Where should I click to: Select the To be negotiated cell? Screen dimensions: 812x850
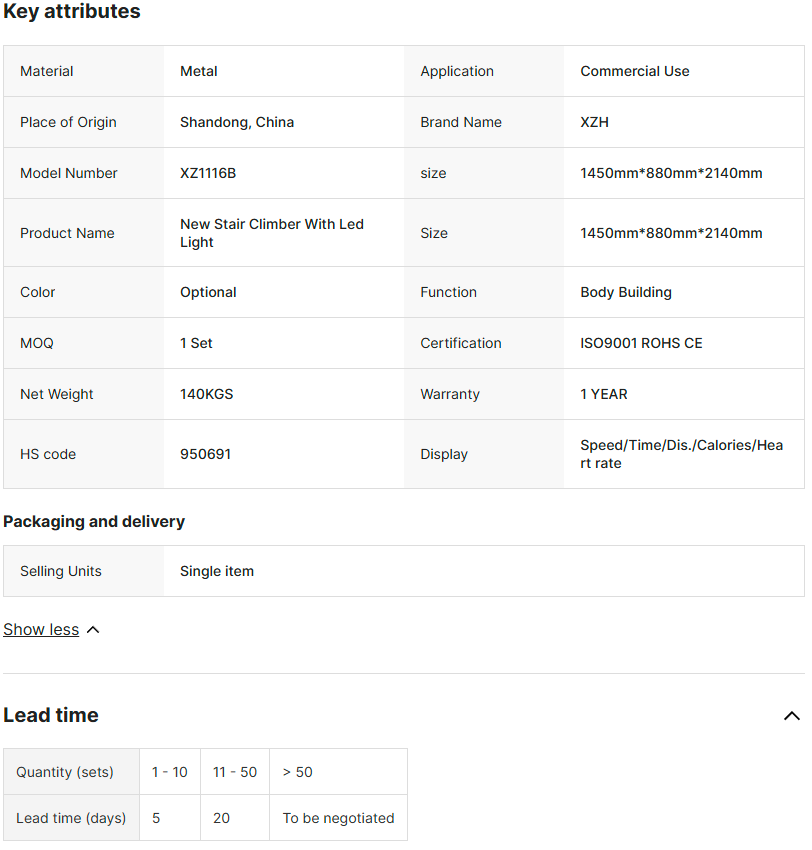(x=338, y=818)
